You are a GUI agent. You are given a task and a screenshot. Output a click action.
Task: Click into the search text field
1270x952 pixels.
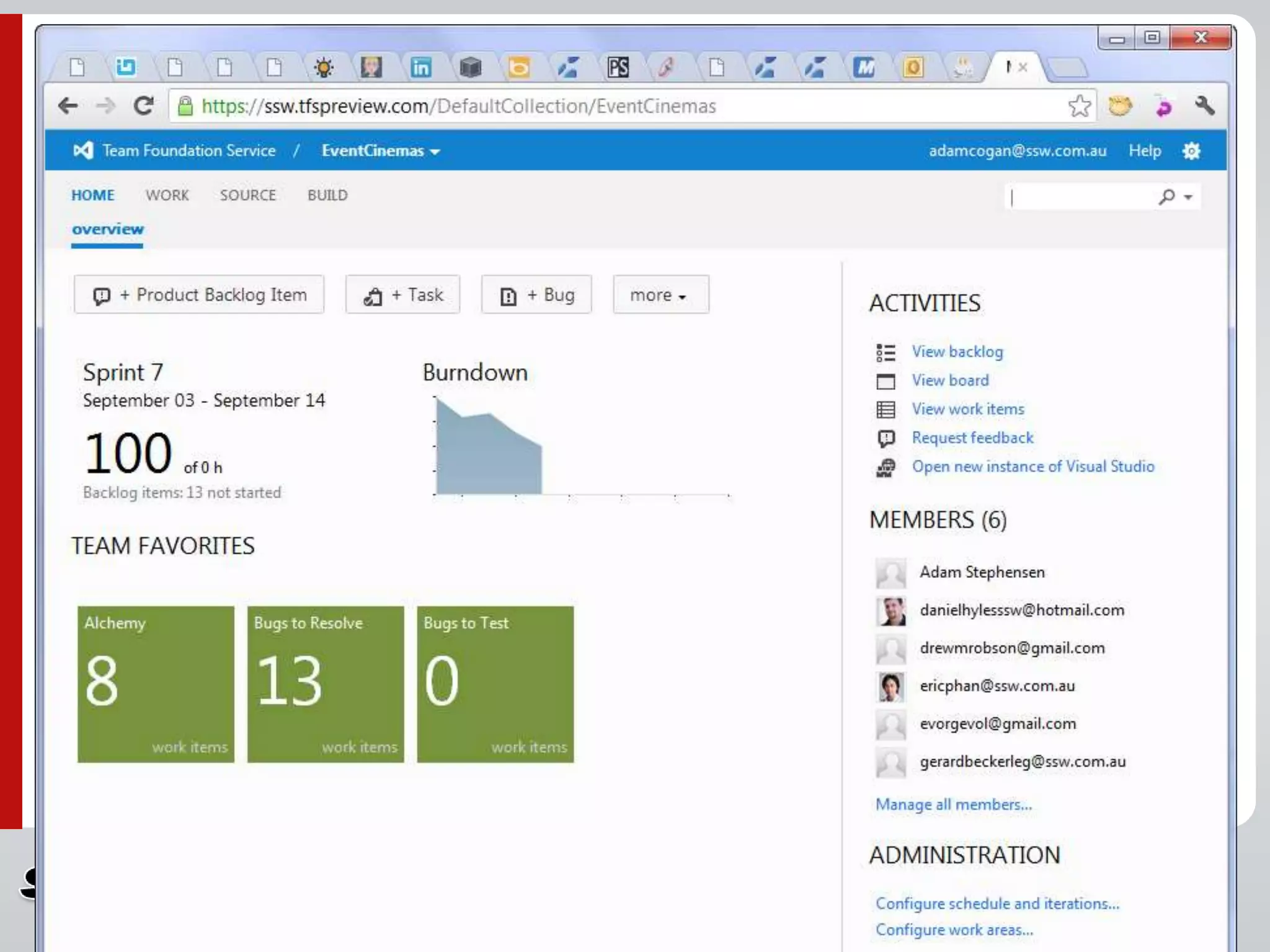pyautogui.click(x=1079, y=197)
